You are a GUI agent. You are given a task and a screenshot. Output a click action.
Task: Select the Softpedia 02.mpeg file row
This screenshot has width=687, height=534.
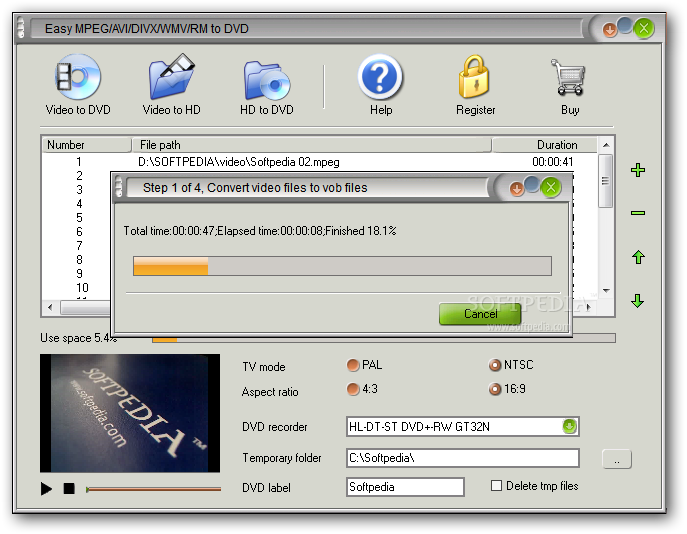[x=320, y=162]
